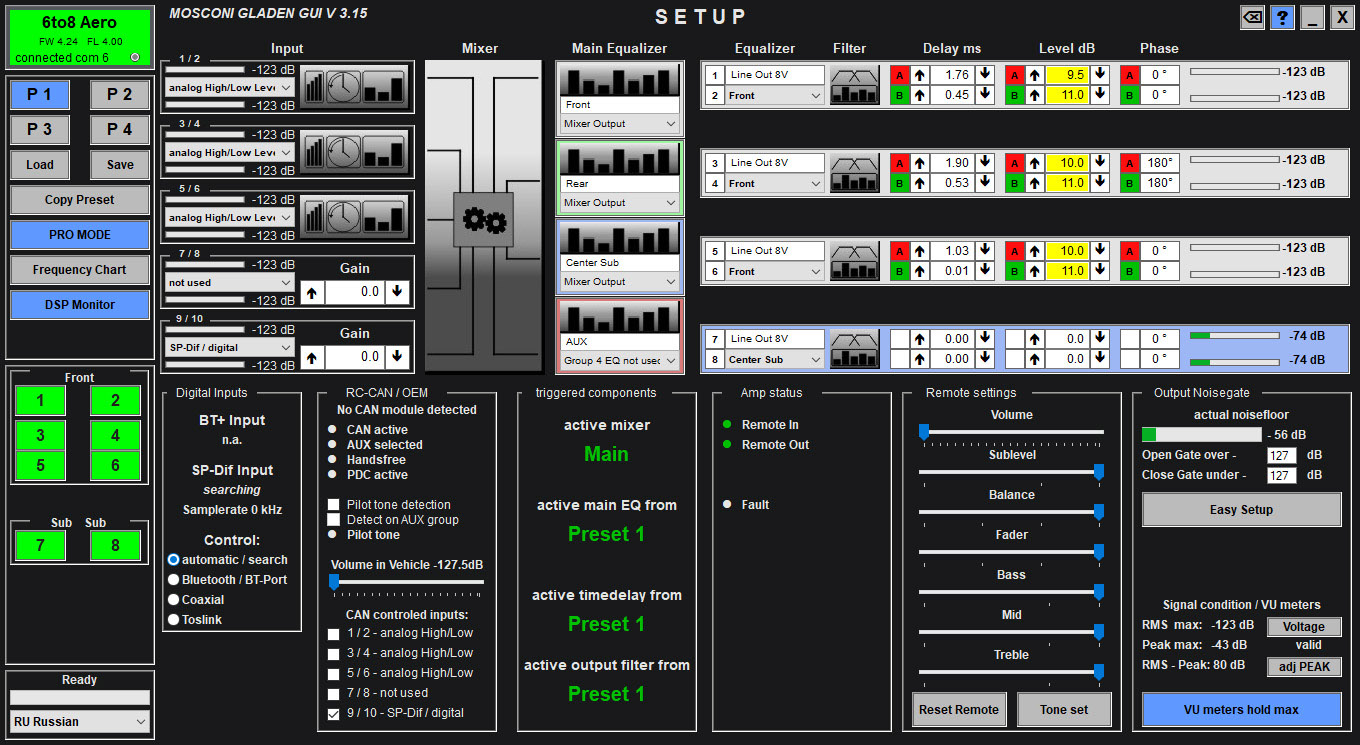Viewport: 1360px width, 745px height.
Task: Click the Easy Setup button
Action: 1241,510
